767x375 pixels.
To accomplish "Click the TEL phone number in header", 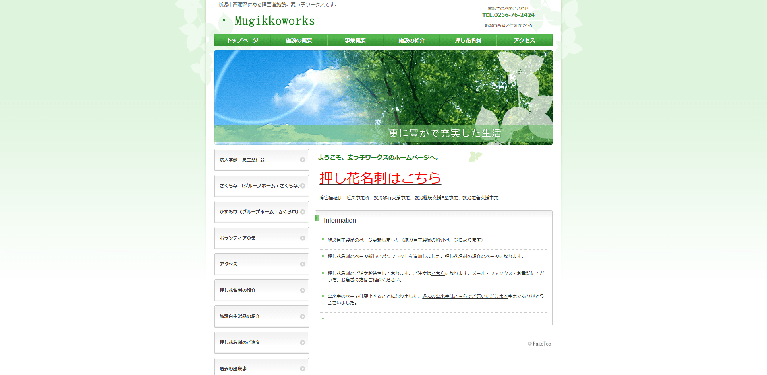I will pyautogui.click(x=508, y=15).
